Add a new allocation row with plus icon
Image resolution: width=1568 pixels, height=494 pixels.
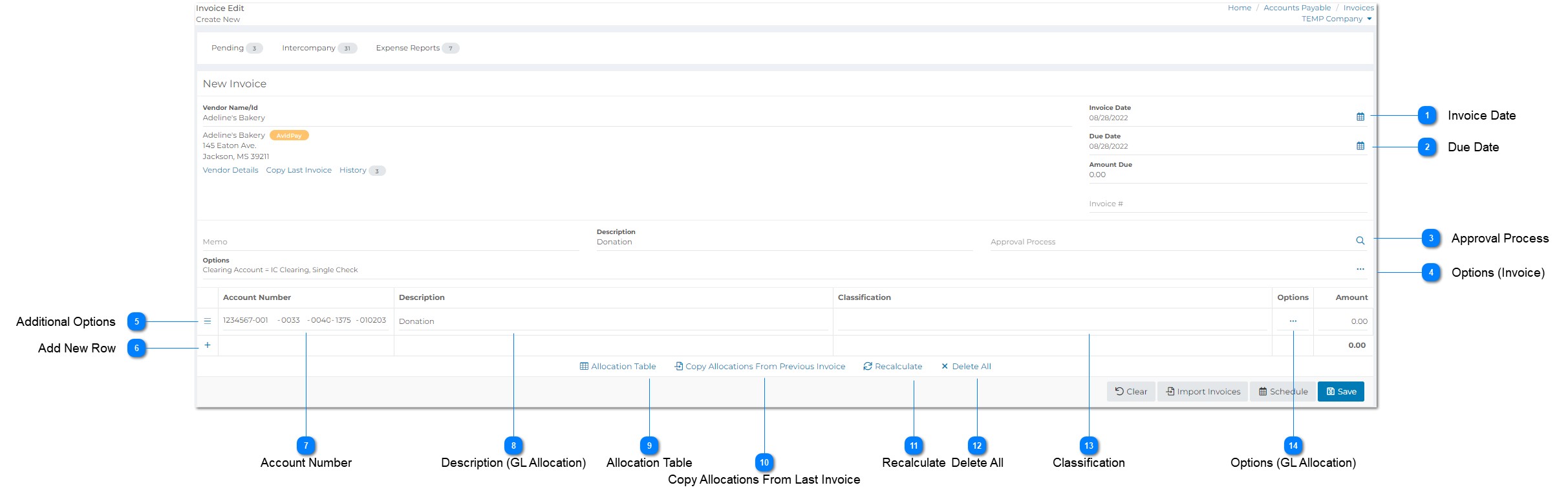[208, 345]
